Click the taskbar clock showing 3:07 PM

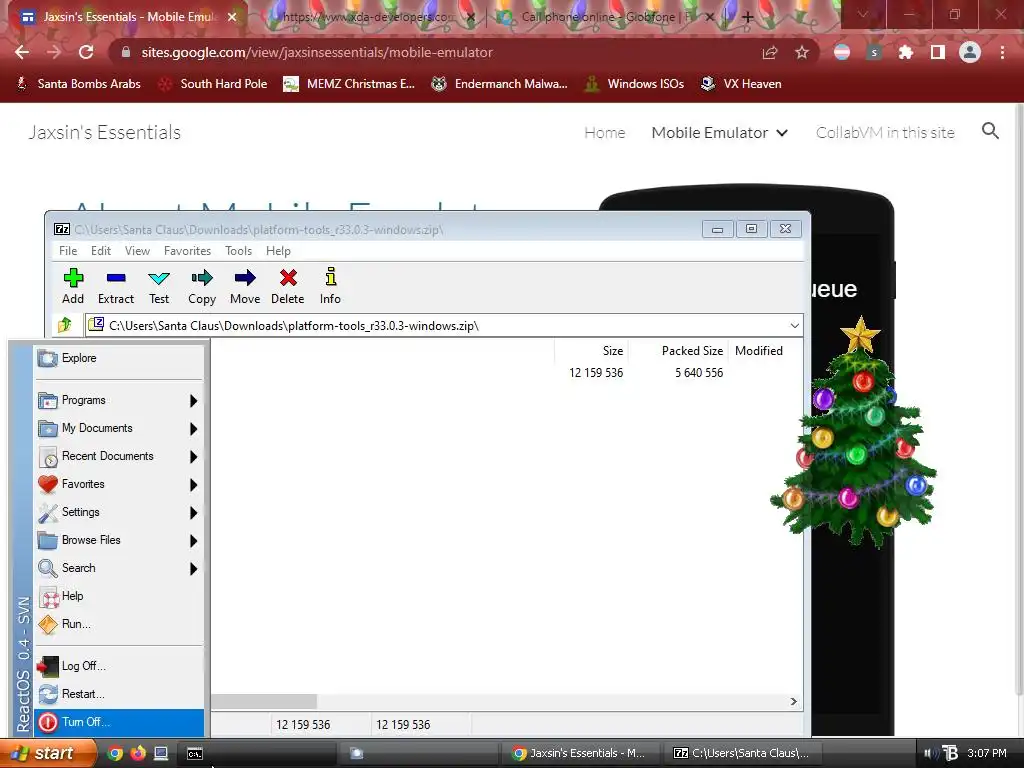pos(987,753)
